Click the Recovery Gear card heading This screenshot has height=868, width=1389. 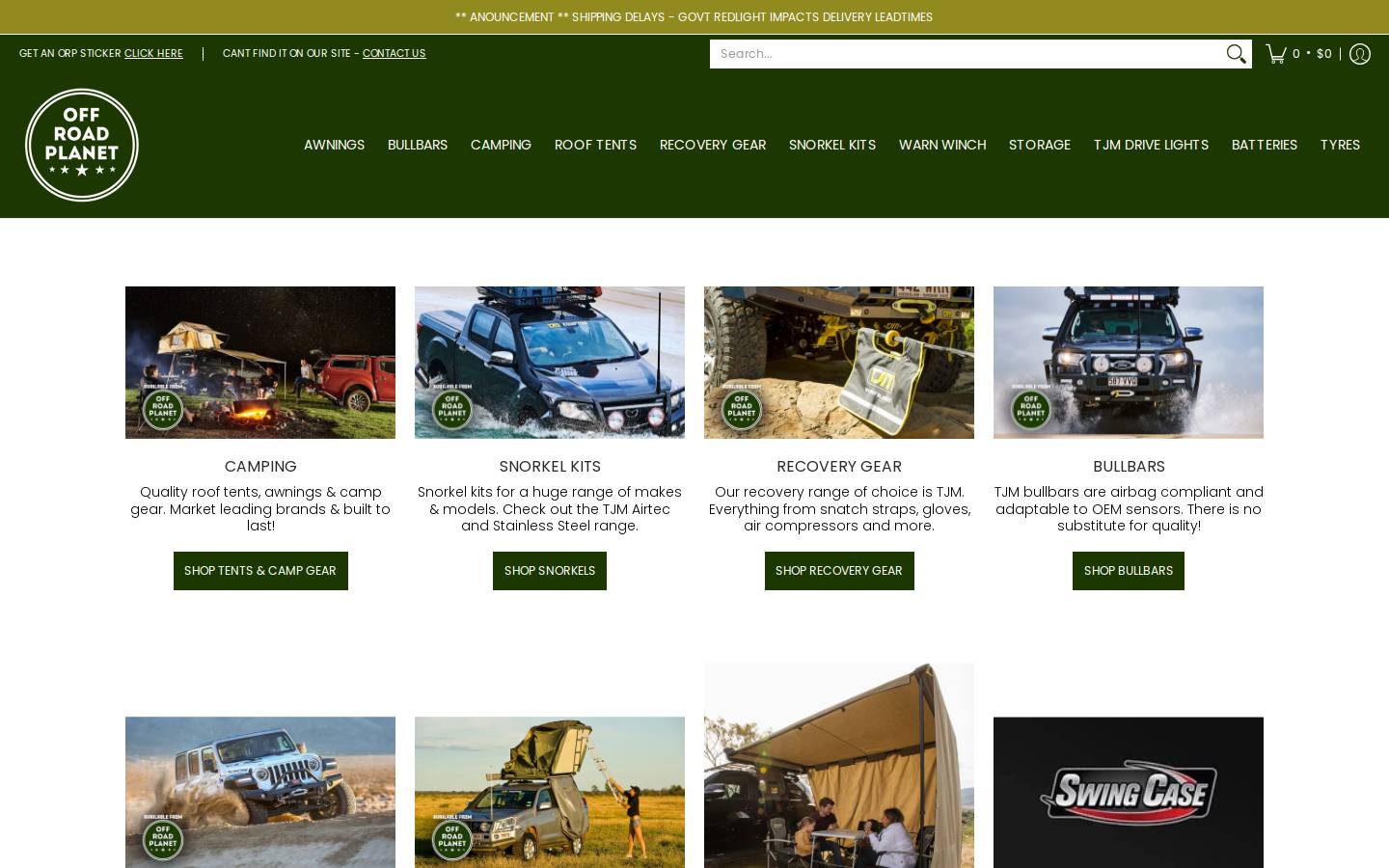[839, 466]
